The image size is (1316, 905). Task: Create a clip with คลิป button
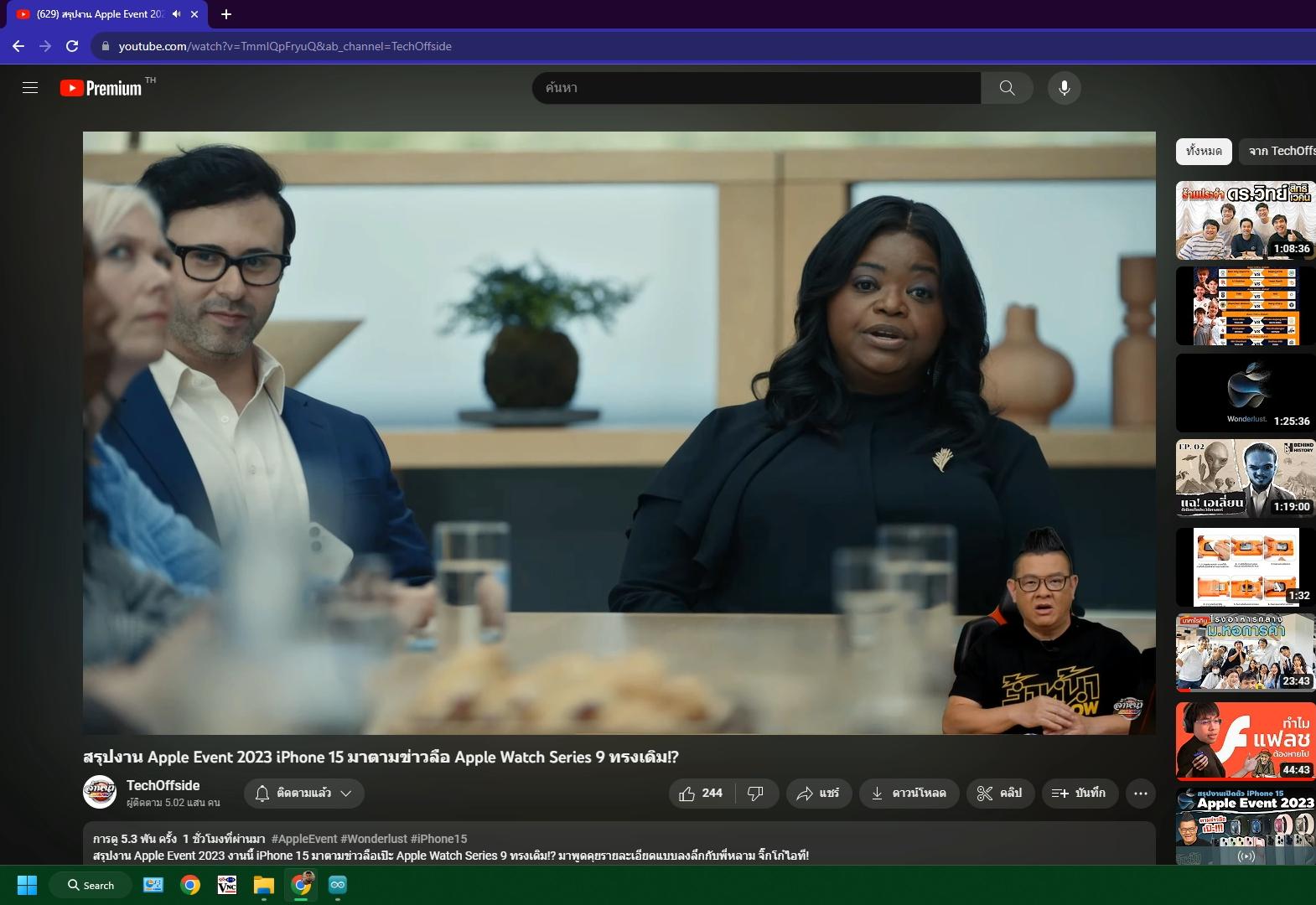[x=1001, y=793]
